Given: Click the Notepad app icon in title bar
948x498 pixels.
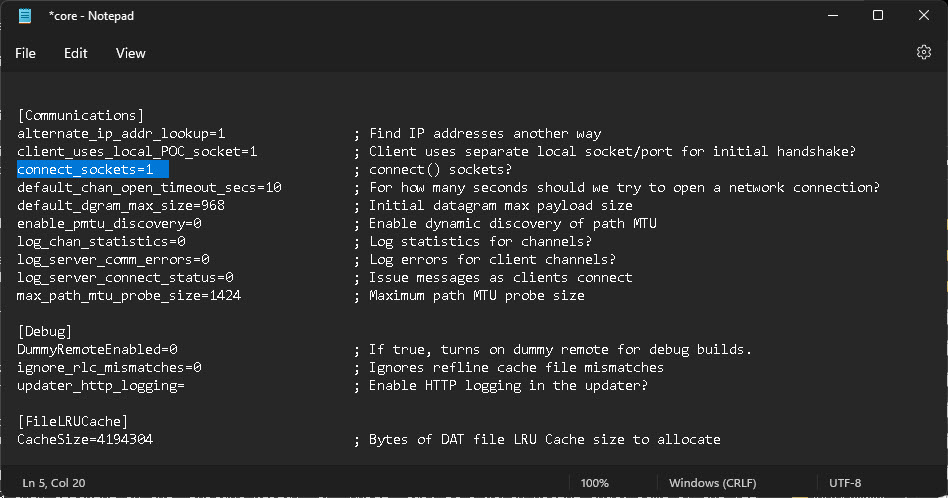Looking at the screenshot, I should point(25,16).
